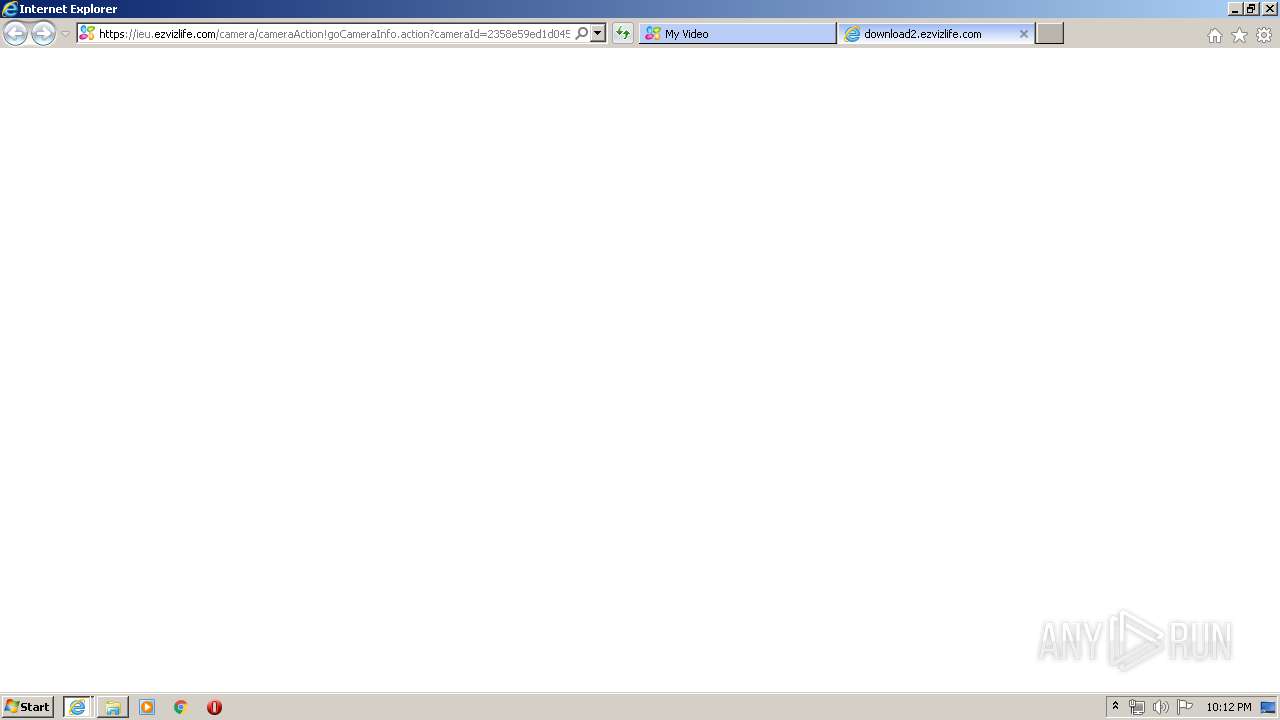The height and width of the screenshot is (720, 1280).
Task: Click the 10:12 PM clock
Action: pyautogui.click(x=1229, y=707)
